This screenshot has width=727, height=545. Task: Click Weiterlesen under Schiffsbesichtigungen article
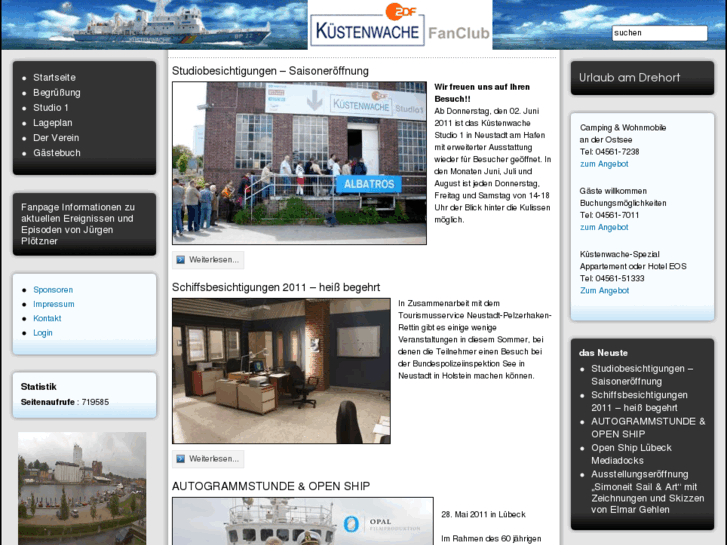[208, 459]
